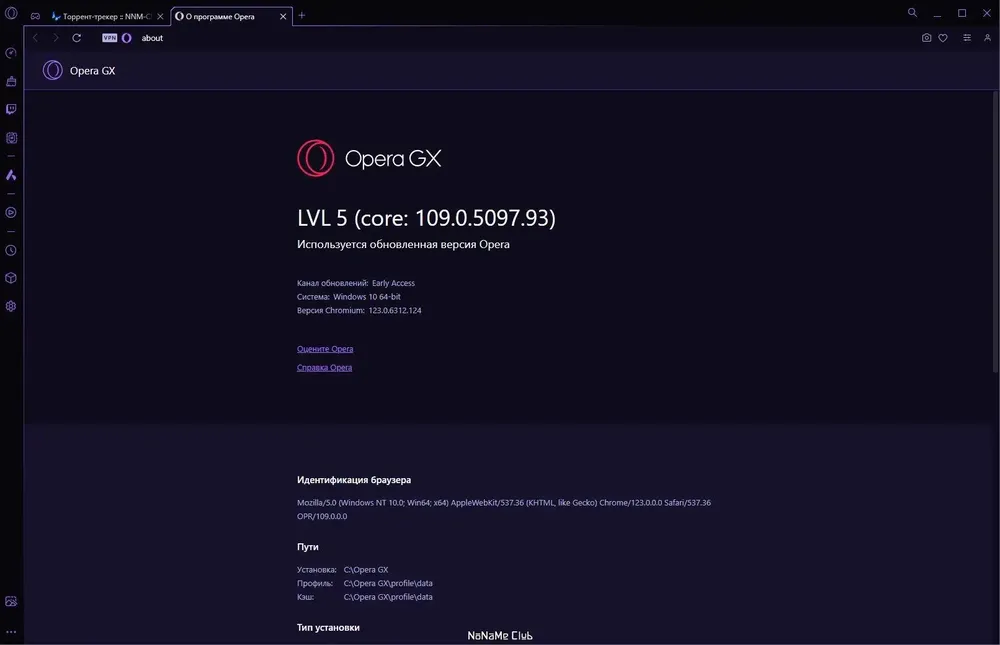
Task: Toggle the VPN badge in address bar
Action: (110, 38)
